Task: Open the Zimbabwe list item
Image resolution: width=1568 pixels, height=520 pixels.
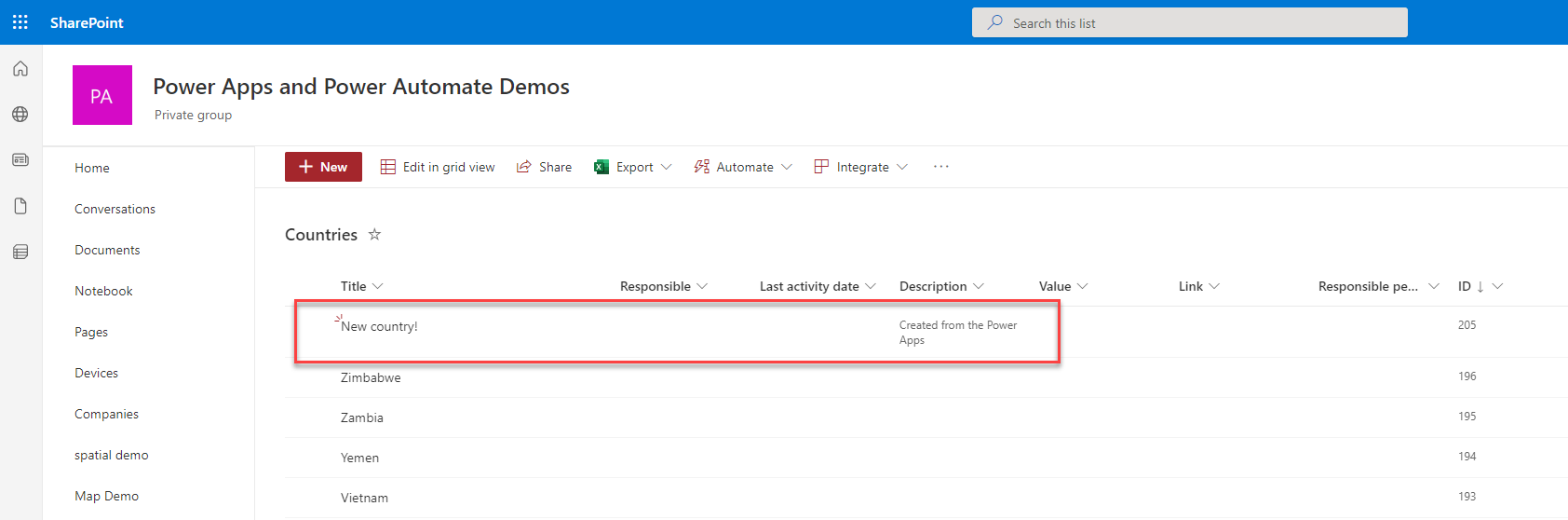Action: click(371, 377)
